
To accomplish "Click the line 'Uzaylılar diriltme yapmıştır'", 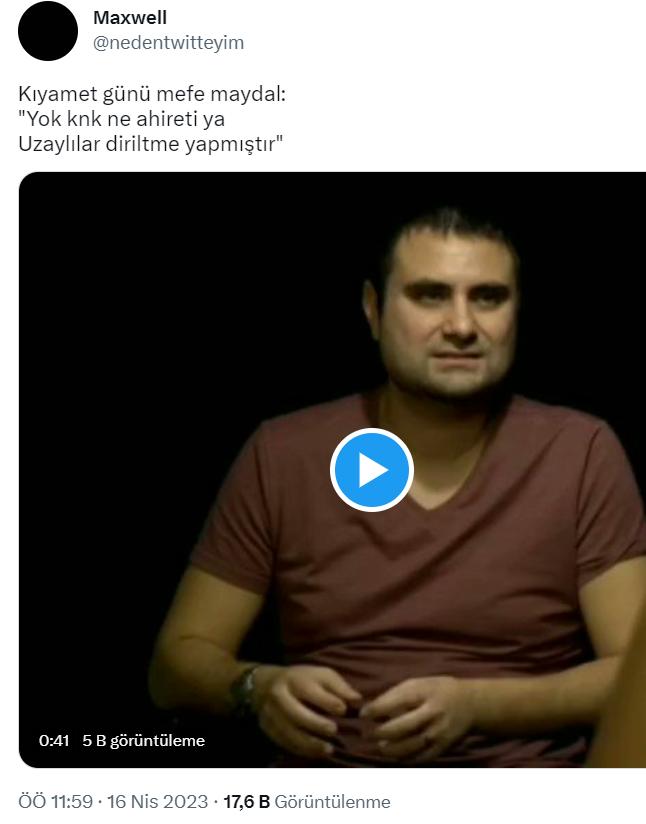I will [x=151, y=144].
